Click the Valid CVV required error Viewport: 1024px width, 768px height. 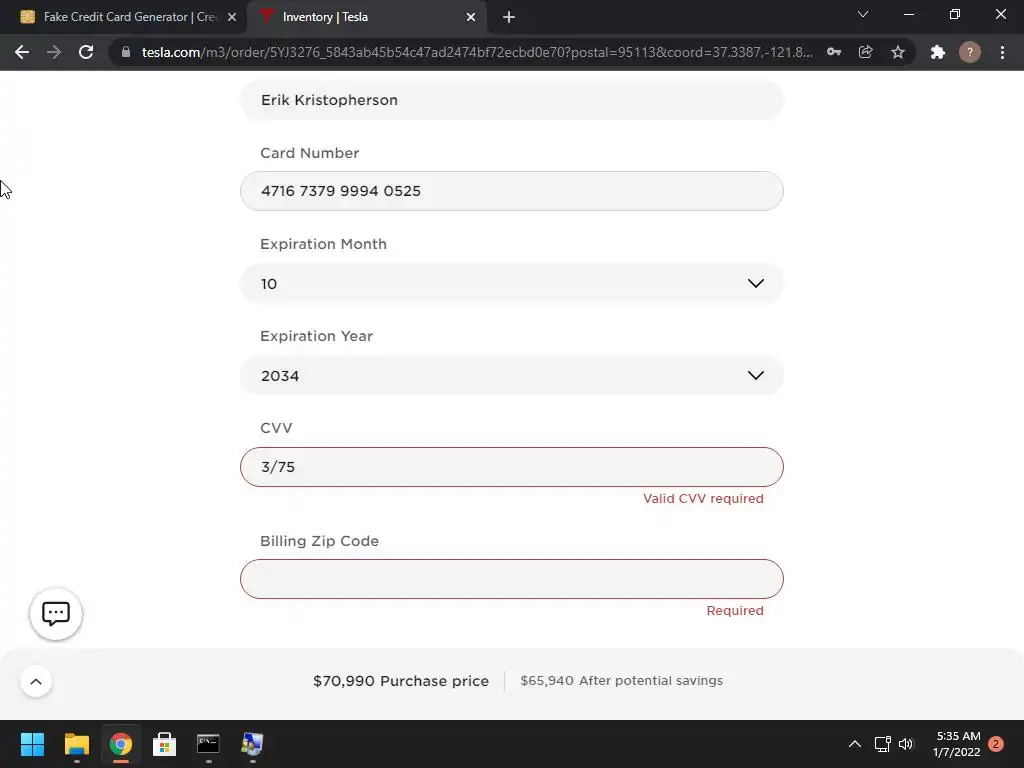coord(703,498)
